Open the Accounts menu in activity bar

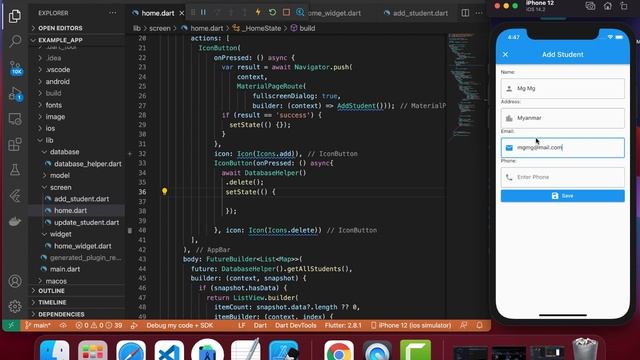point(15,281)
